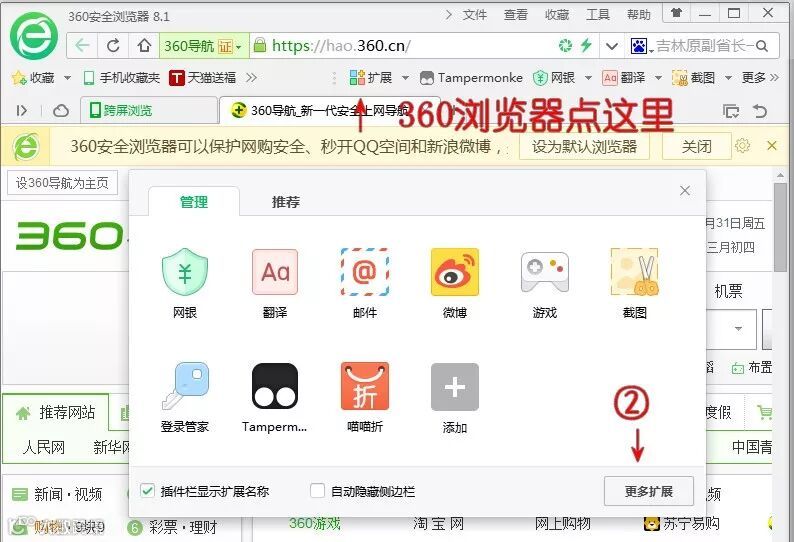Screen dimensions: 794x542
Task: Uncheck 插件栏显示扩展名称 checkbox
Action: pos(147,490)
